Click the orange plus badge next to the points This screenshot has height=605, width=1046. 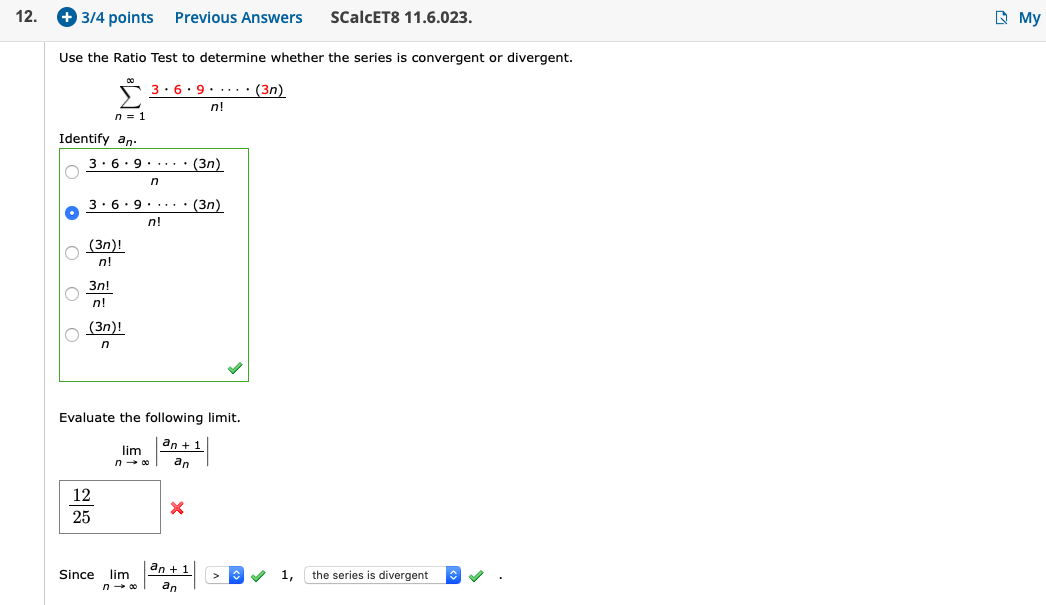tap(64, 17)
